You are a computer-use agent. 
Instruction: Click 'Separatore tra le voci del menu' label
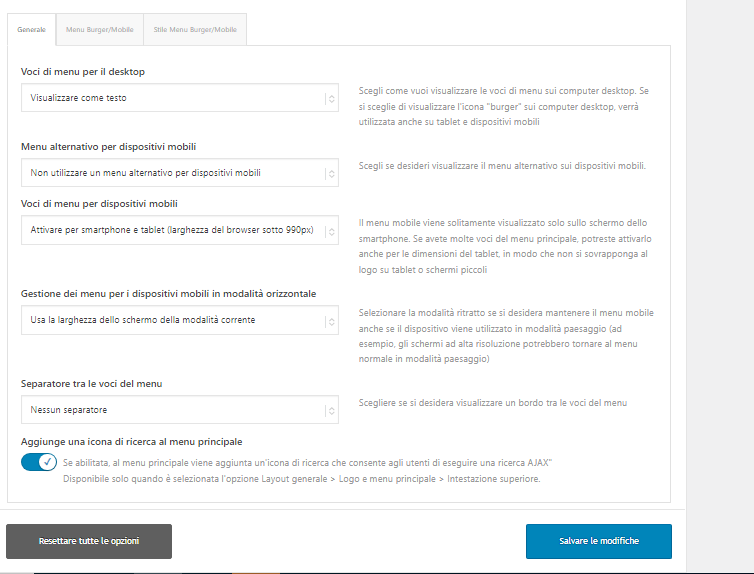91,384
